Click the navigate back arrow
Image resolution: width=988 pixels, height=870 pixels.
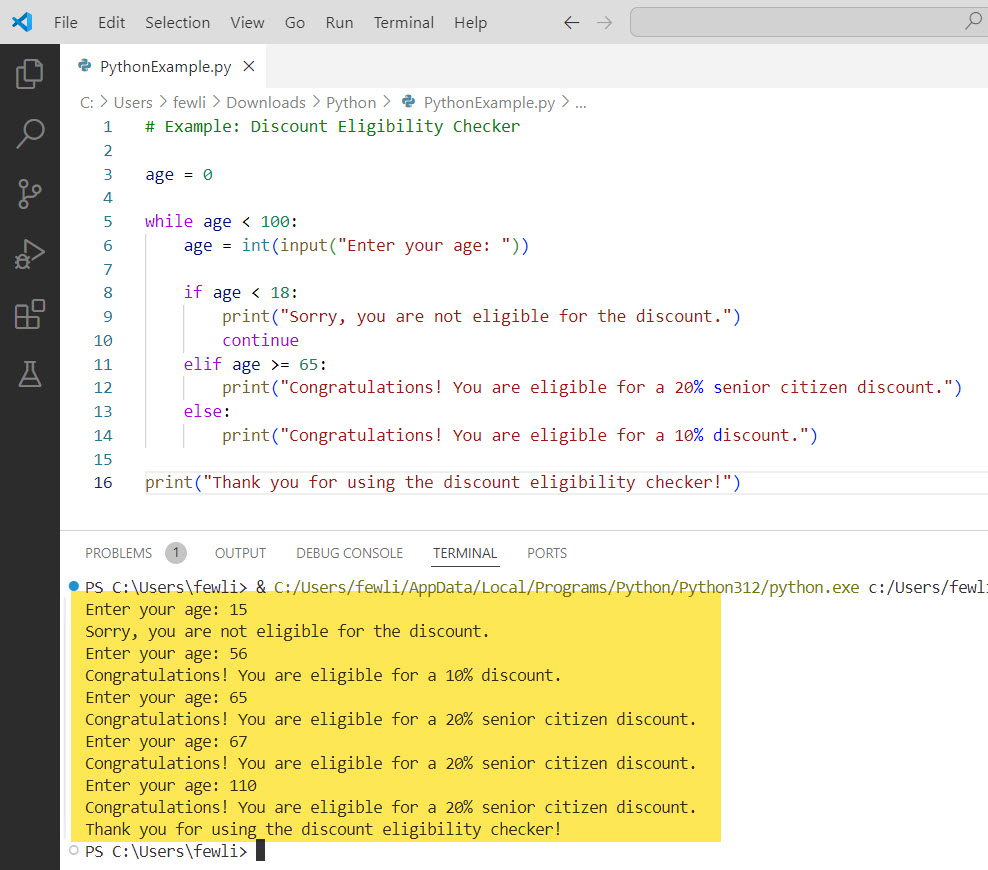tap(571, 22)
